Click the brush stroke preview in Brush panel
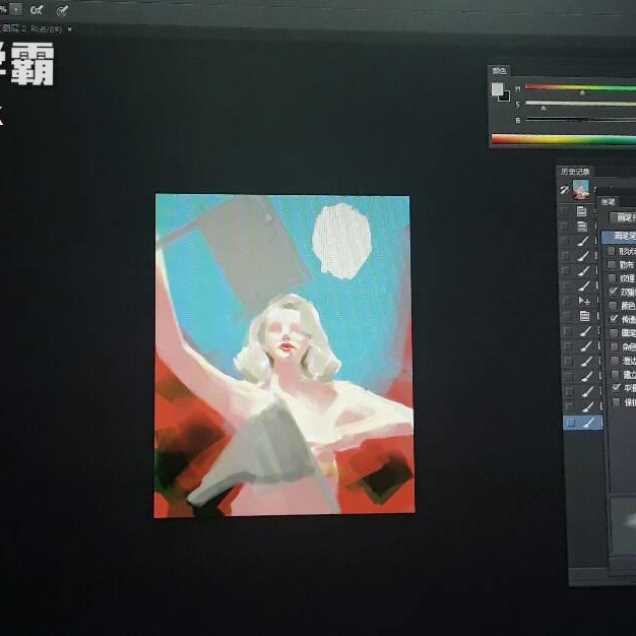 point(623,524)
